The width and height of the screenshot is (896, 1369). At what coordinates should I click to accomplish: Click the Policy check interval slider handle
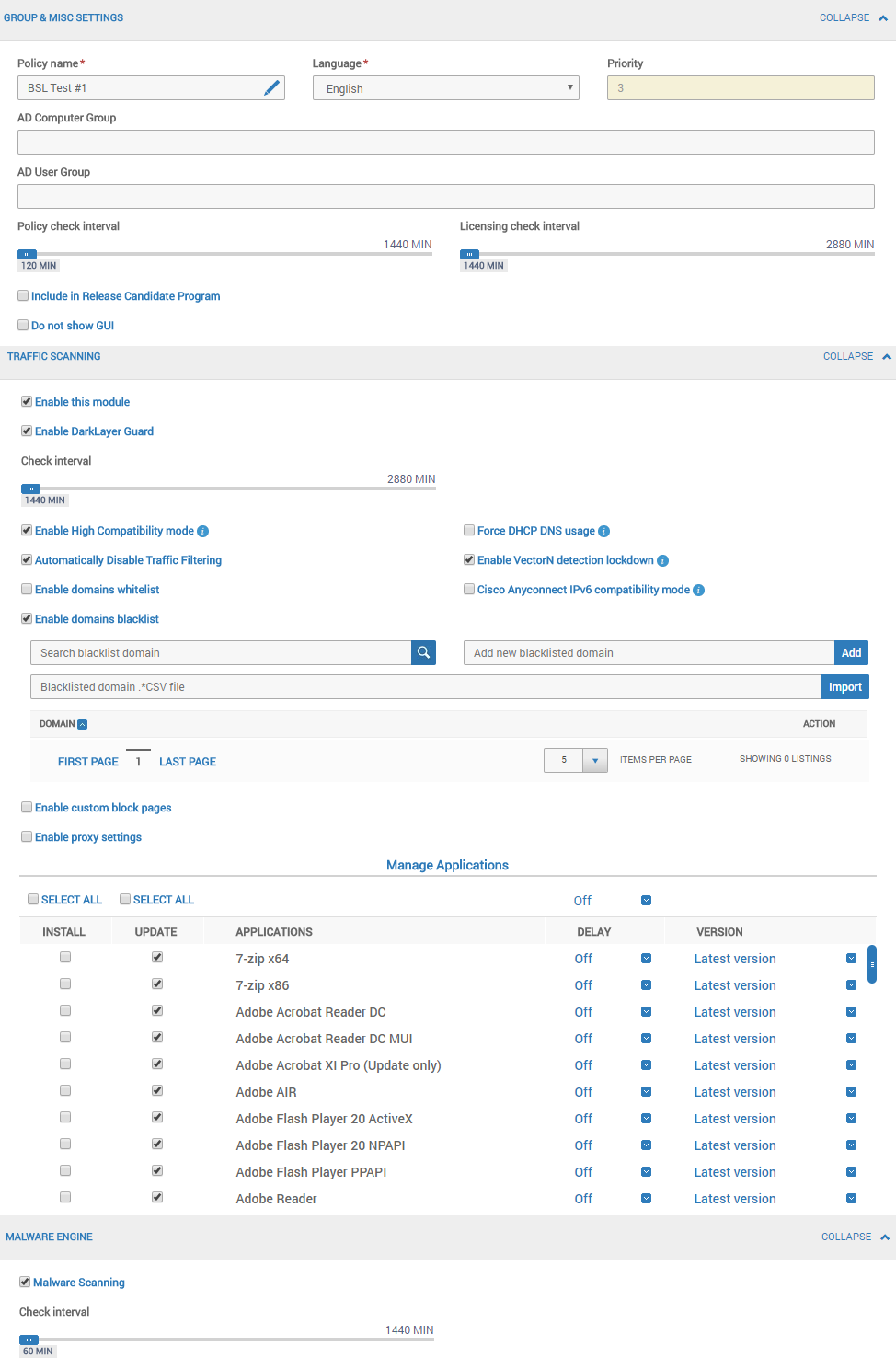coord(28,254)
